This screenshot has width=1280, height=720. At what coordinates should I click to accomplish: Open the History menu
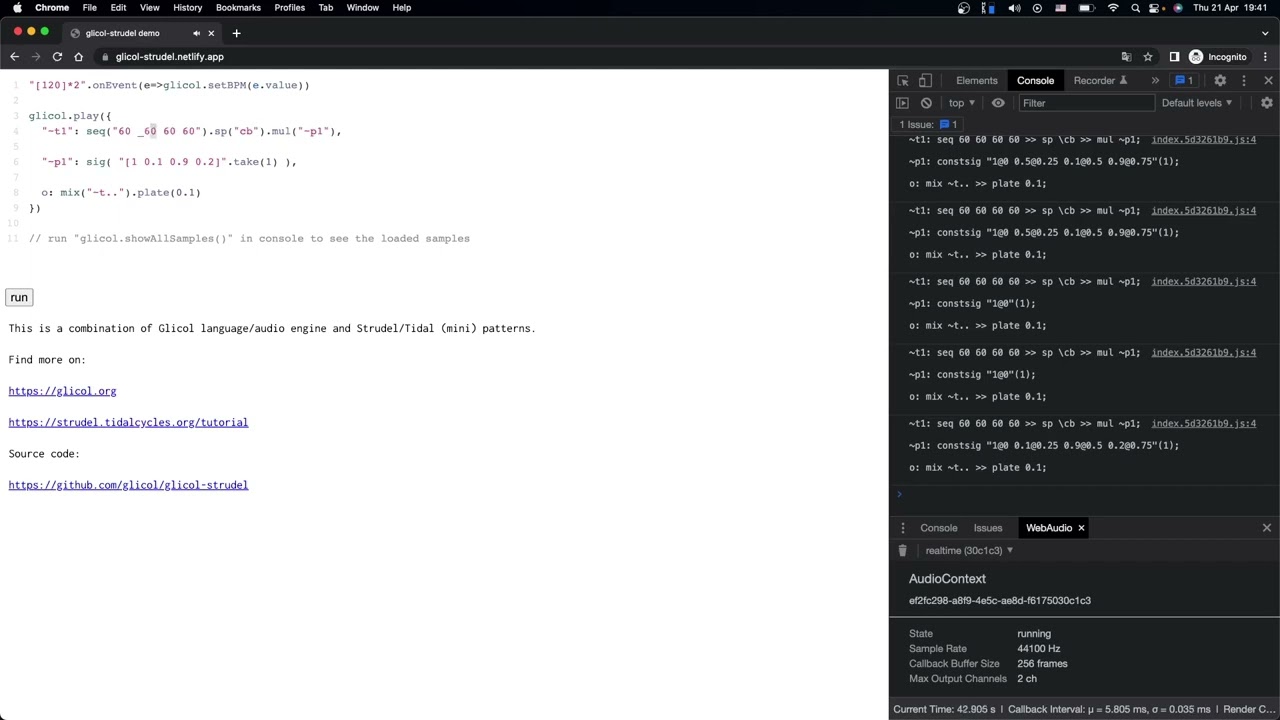point(187,8)
